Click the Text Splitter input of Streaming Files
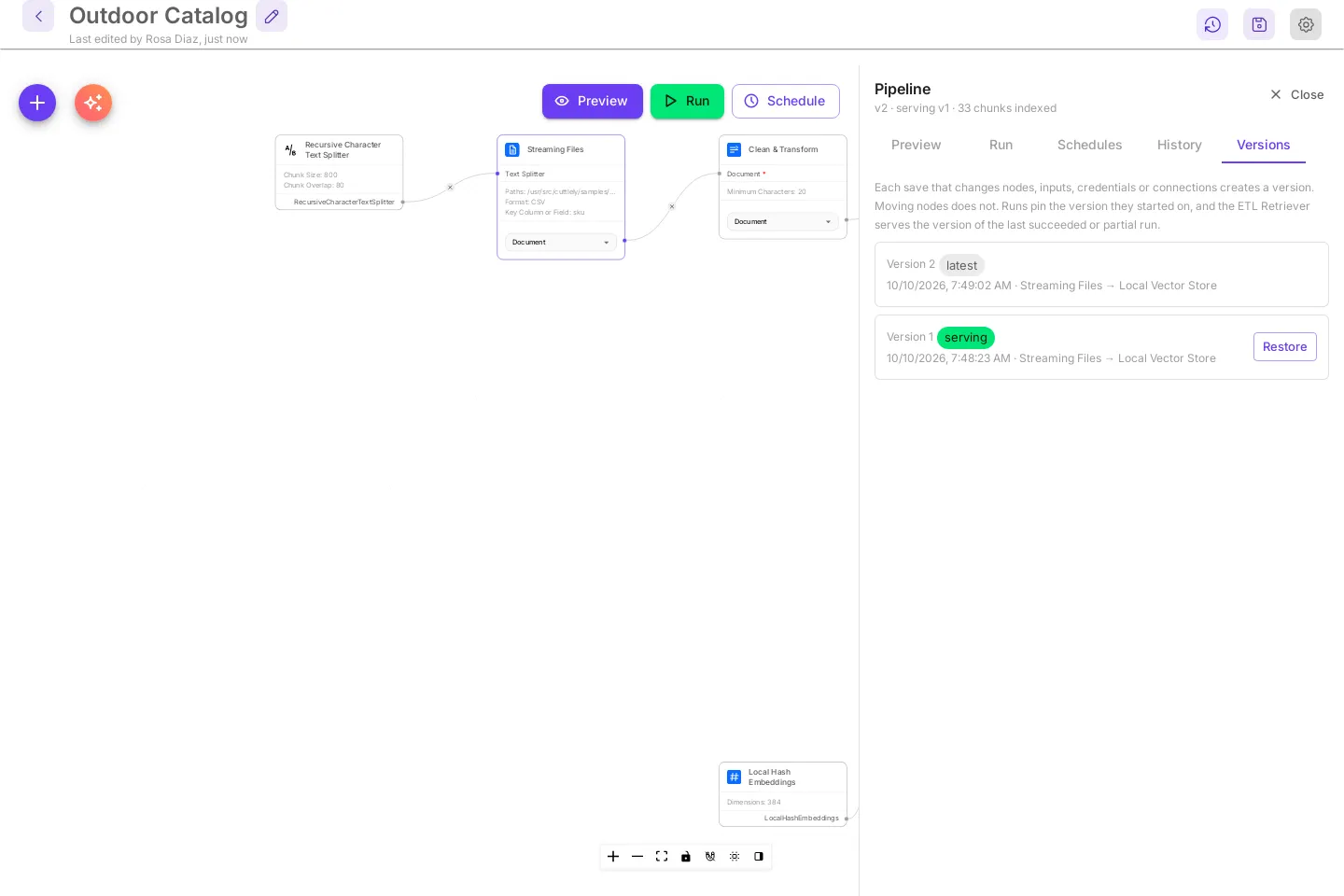The width and height of the screenshot is (1344, 896). tap(525, 174)
